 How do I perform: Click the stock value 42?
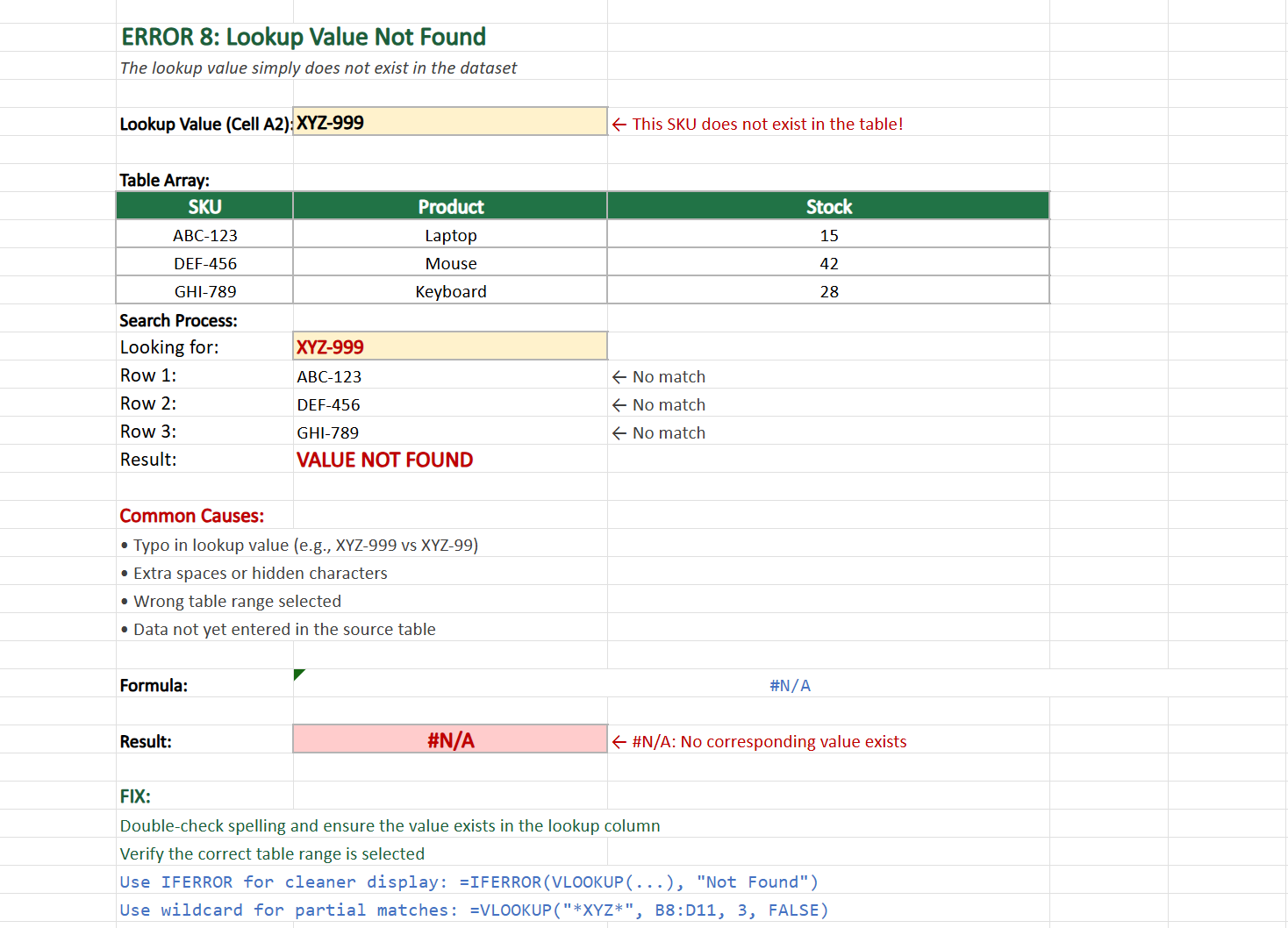click(828, 263)
